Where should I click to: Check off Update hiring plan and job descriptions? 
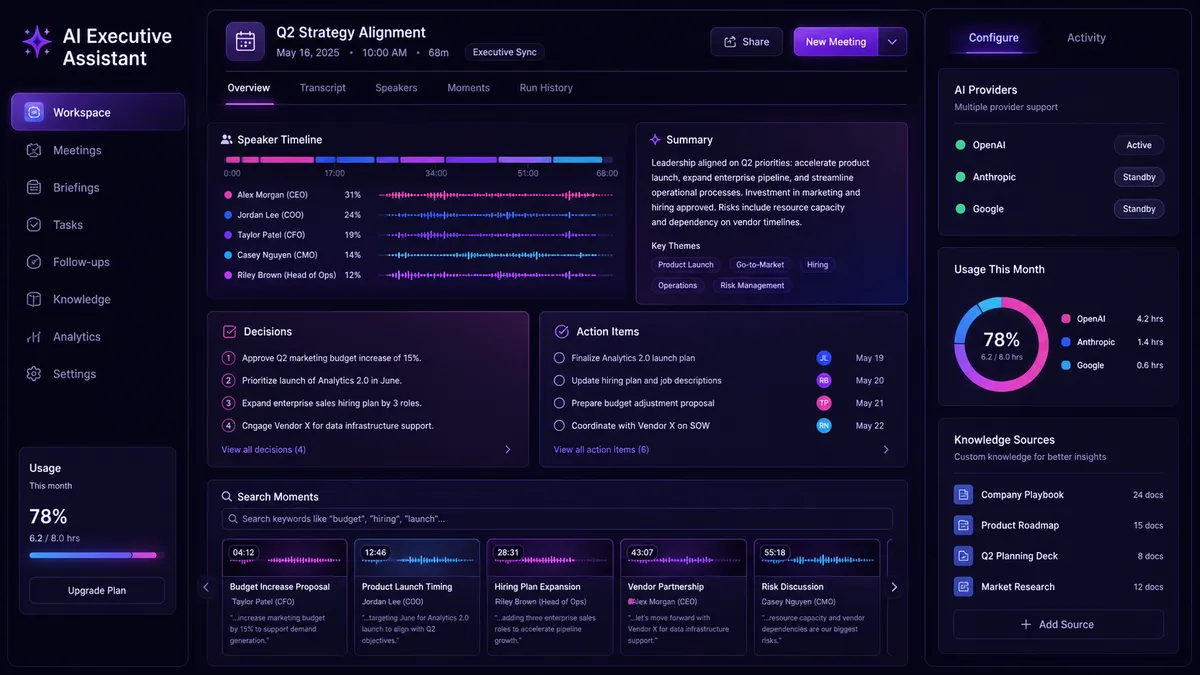pos(559,381)
